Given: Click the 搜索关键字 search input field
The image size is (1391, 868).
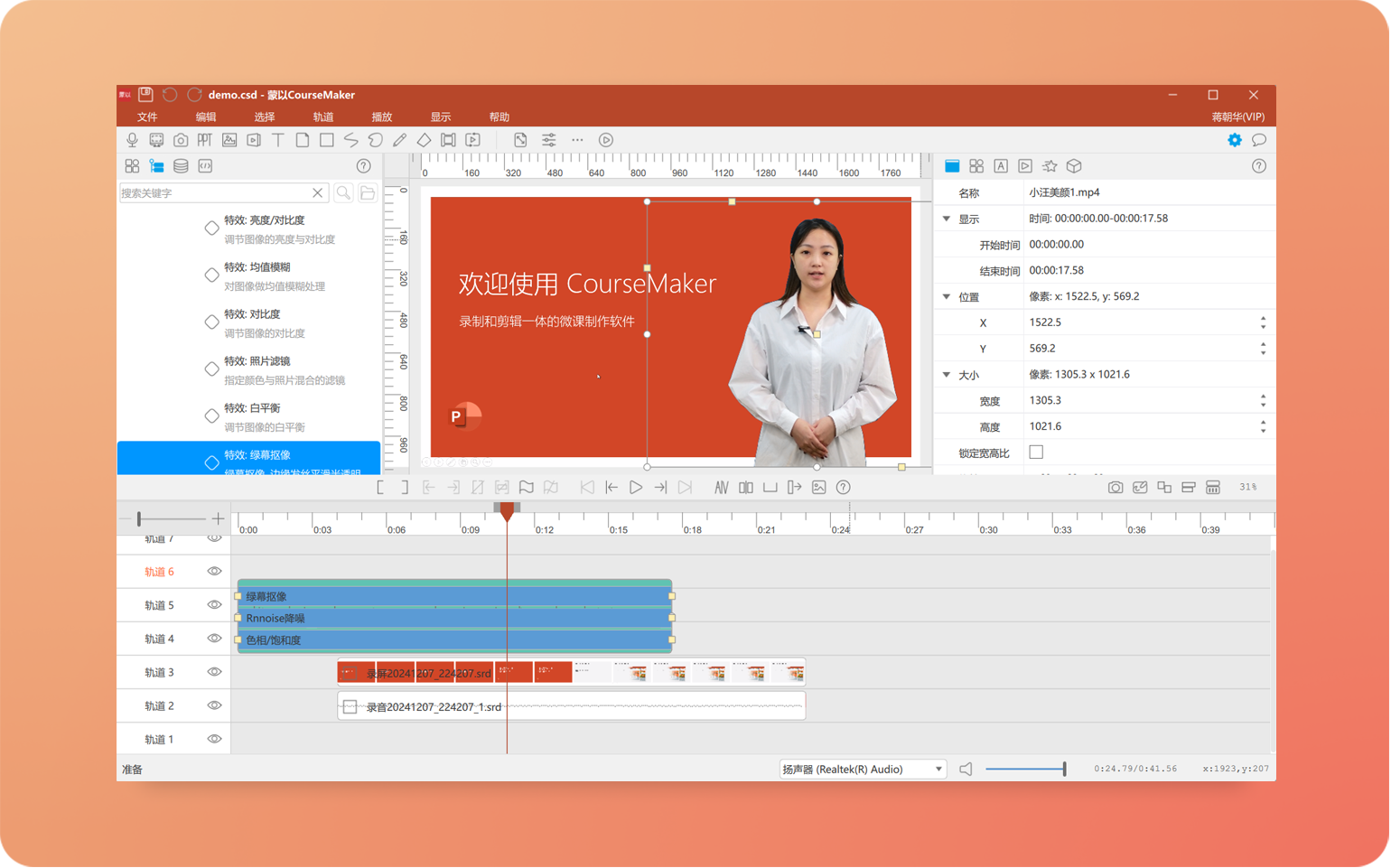Looking at the screenshot, I should point(215,193).
